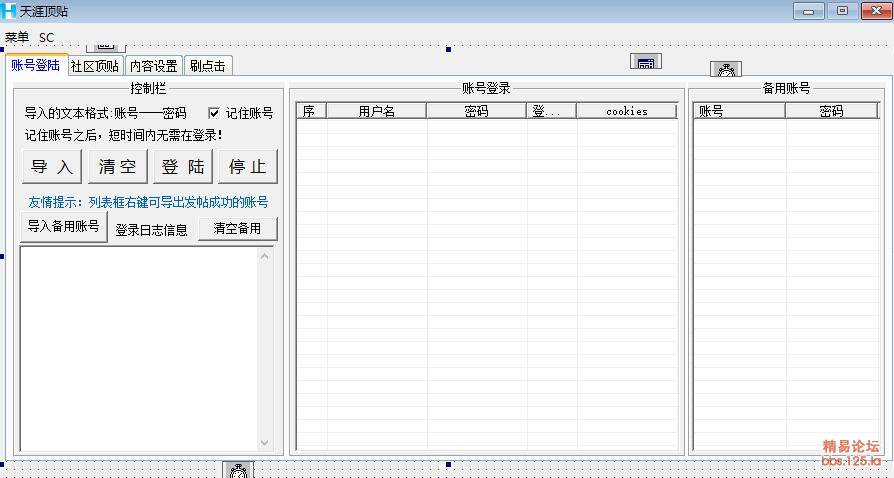Viewport: 894px width, 478px height.
Task: Click the 导入备用账号 button
Action: click(63, 226)
